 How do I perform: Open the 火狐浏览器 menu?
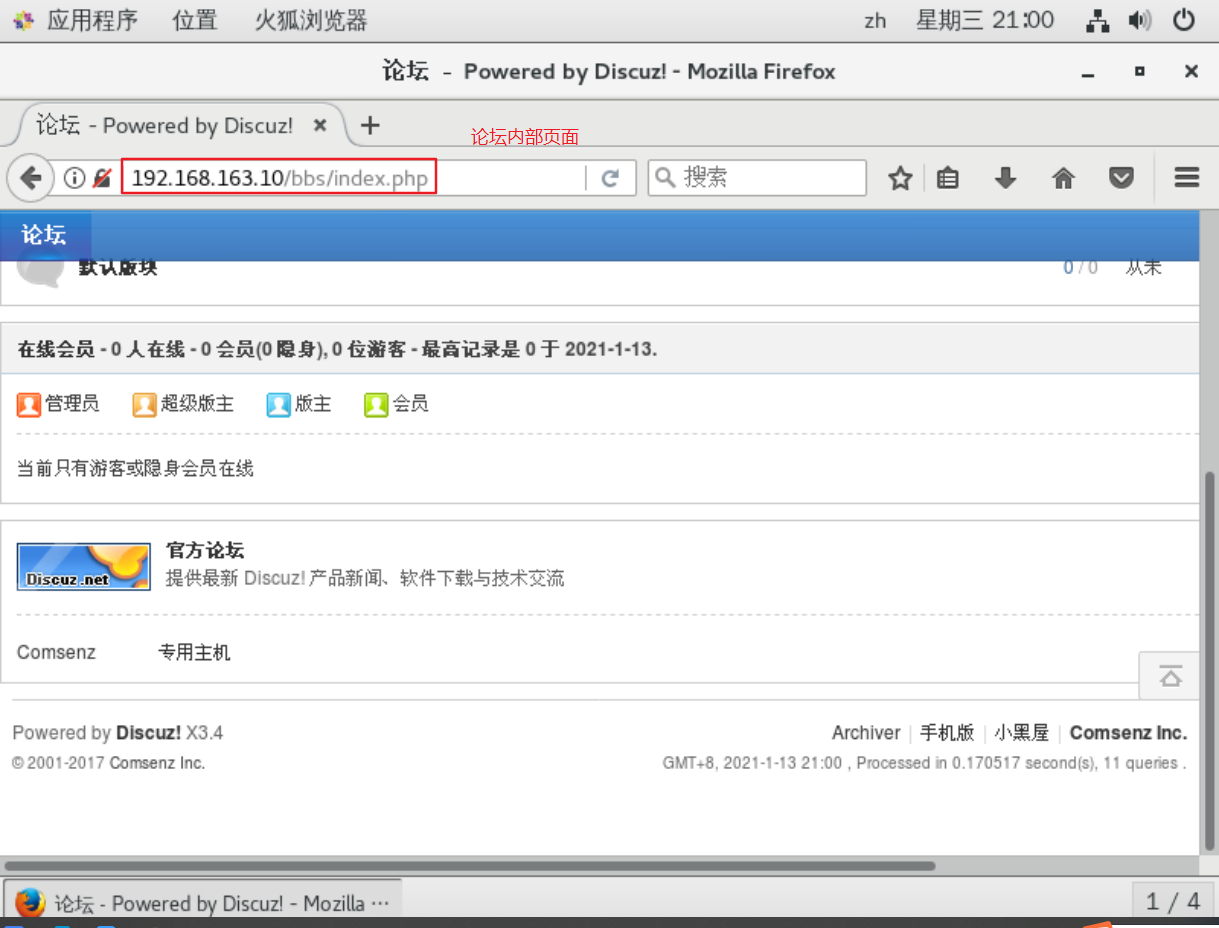(311, 20)
